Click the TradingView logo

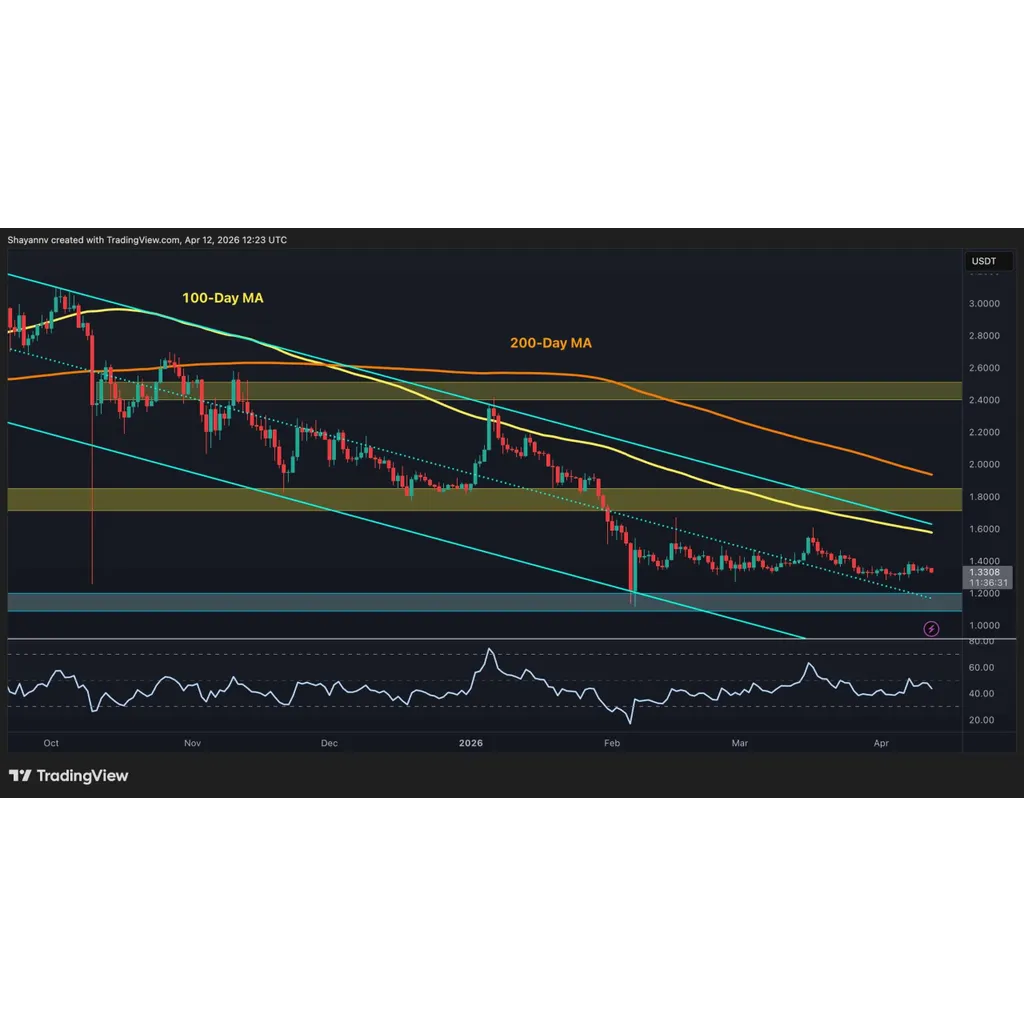[69, 776]
